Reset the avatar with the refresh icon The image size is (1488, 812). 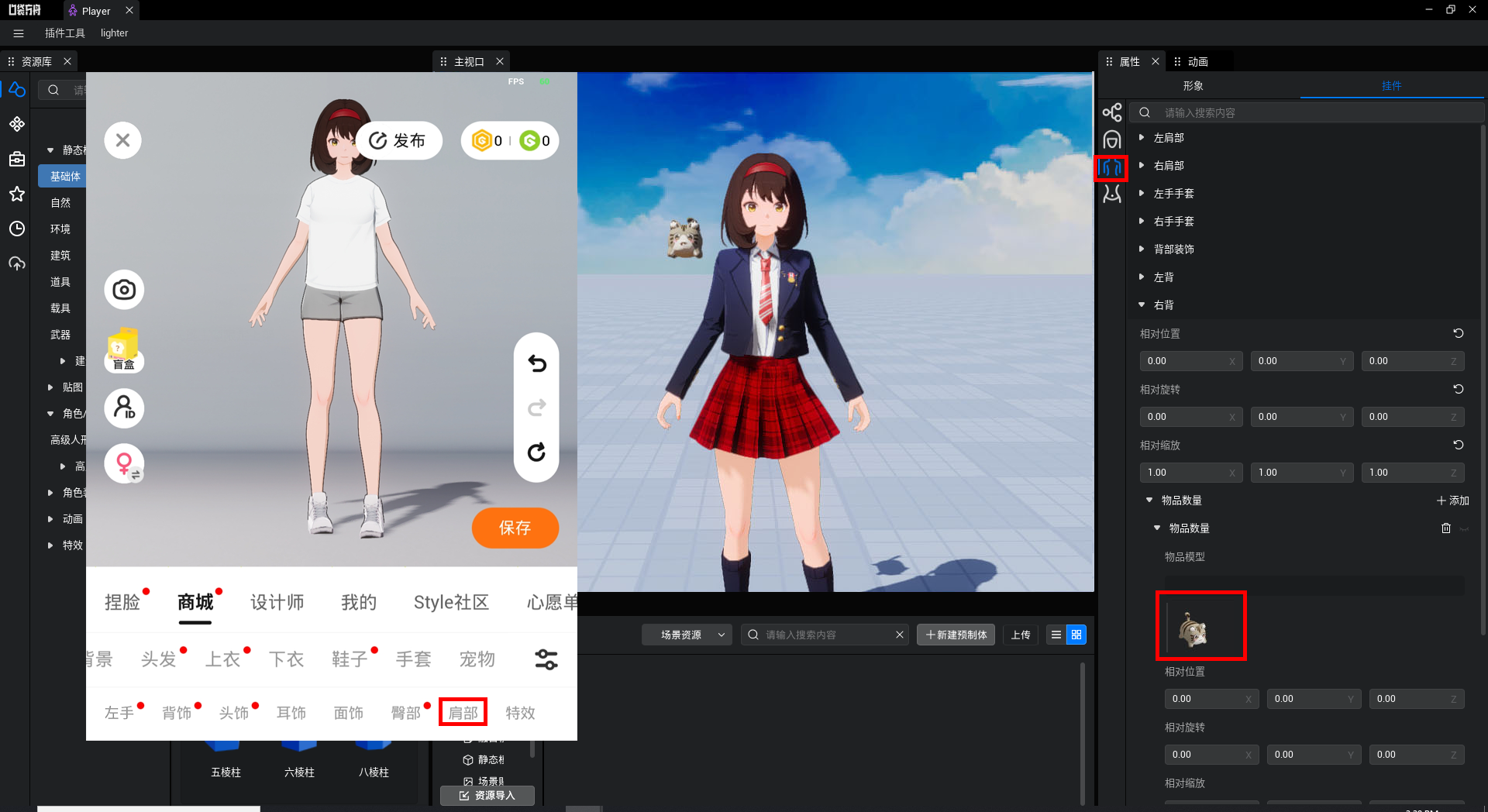click(536, 452)
